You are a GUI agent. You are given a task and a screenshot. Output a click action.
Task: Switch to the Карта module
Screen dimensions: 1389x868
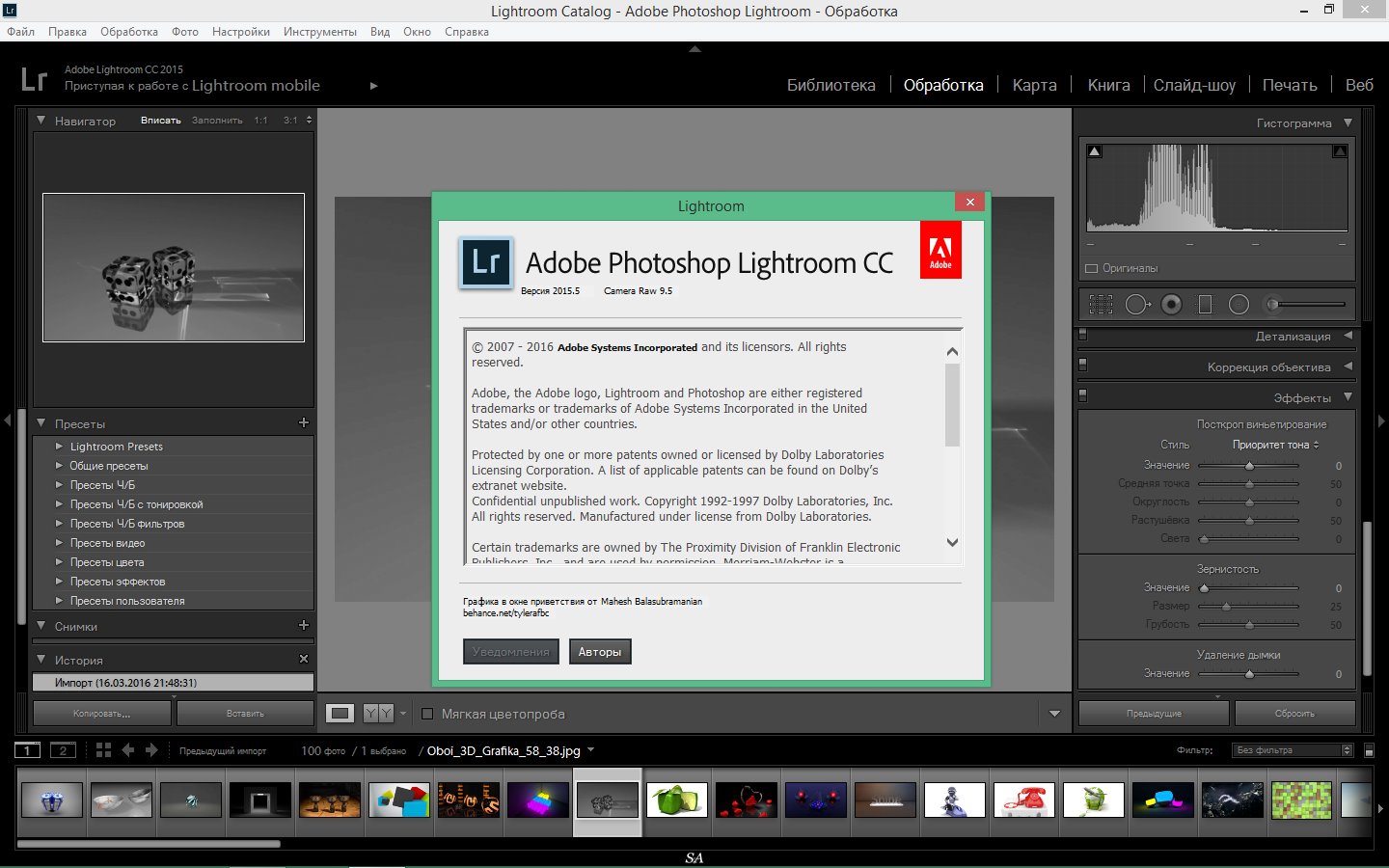pyautogui.click(x=1035, y=85)
